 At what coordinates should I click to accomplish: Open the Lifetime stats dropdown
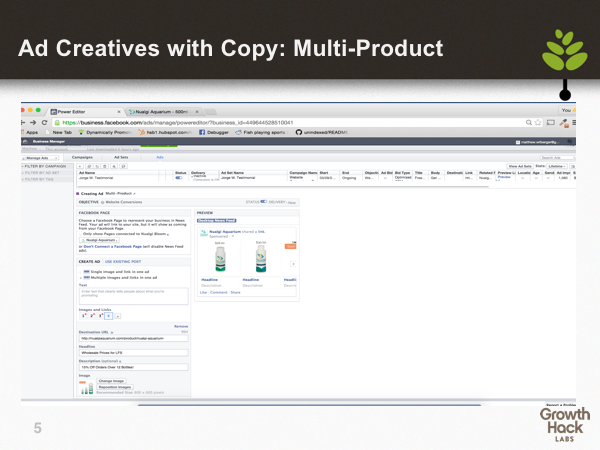[557, 166]
